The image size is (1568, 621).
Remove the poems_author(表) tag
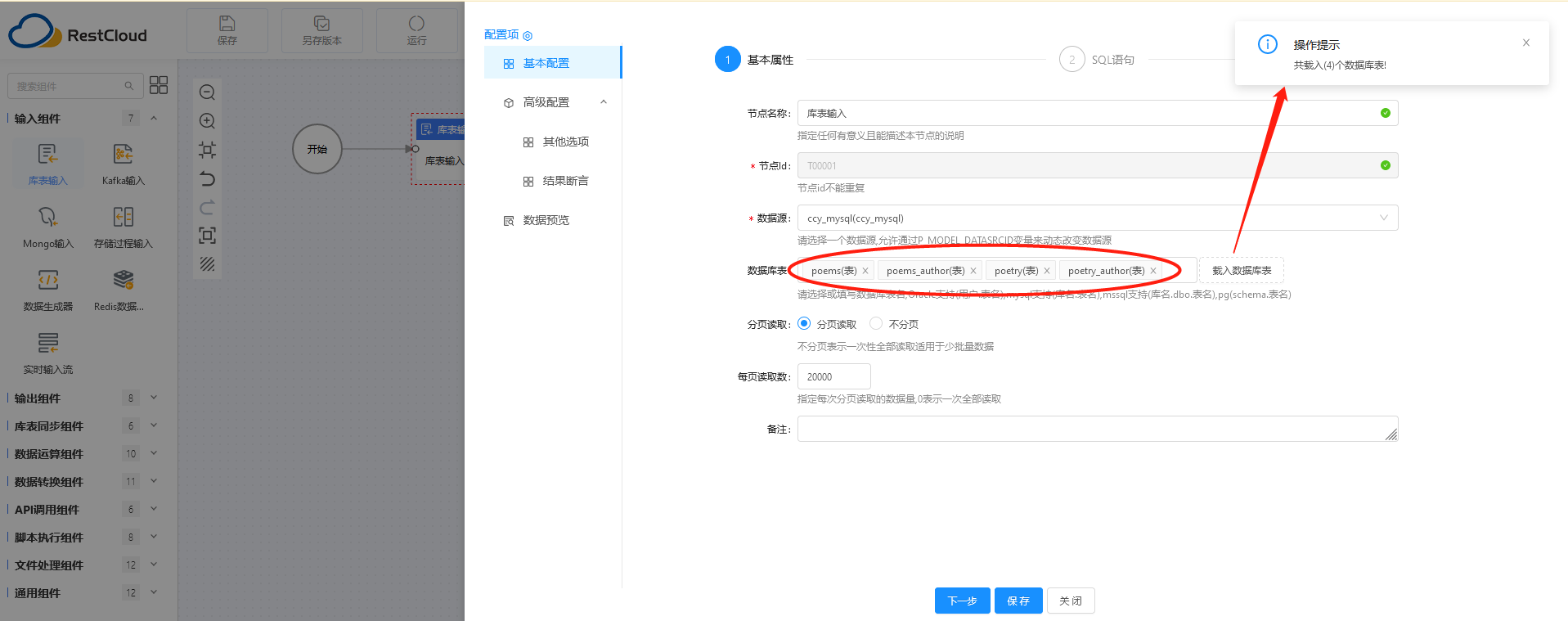[973, 271]
